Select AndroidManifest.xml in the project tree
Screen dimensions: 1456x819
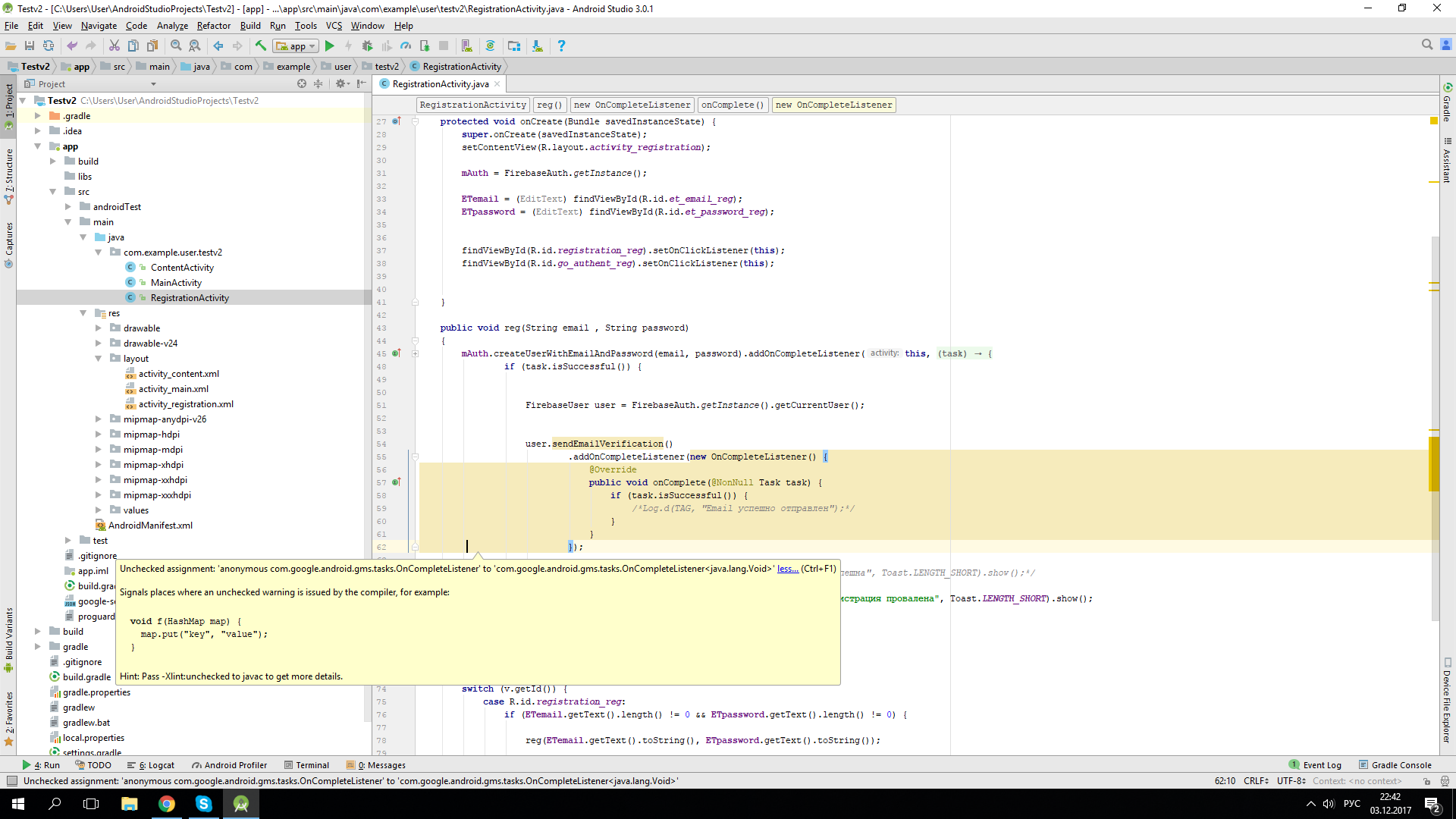pos(143,526)
